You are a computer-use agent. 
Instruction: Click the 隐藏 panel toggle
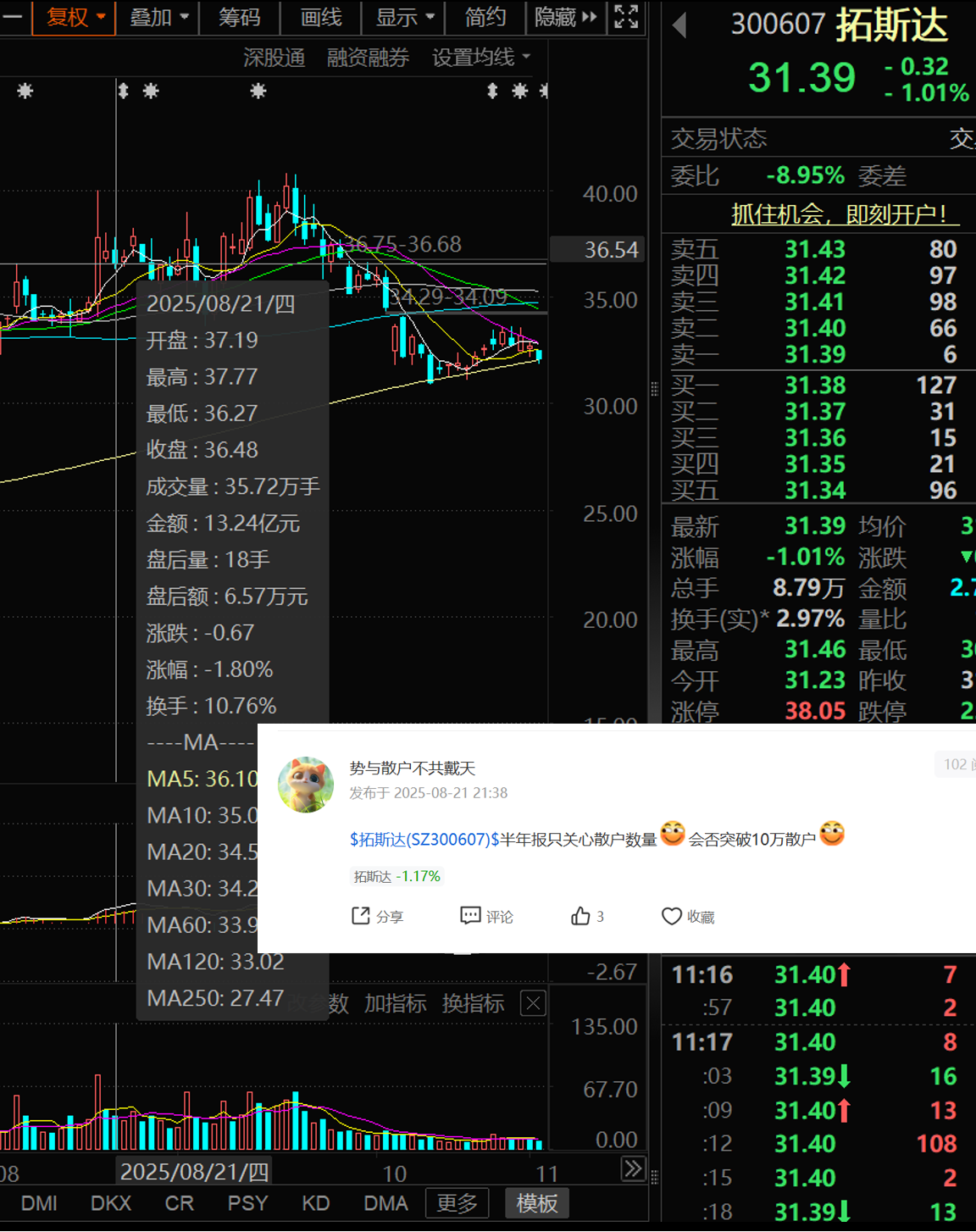[x=566, y=17]
